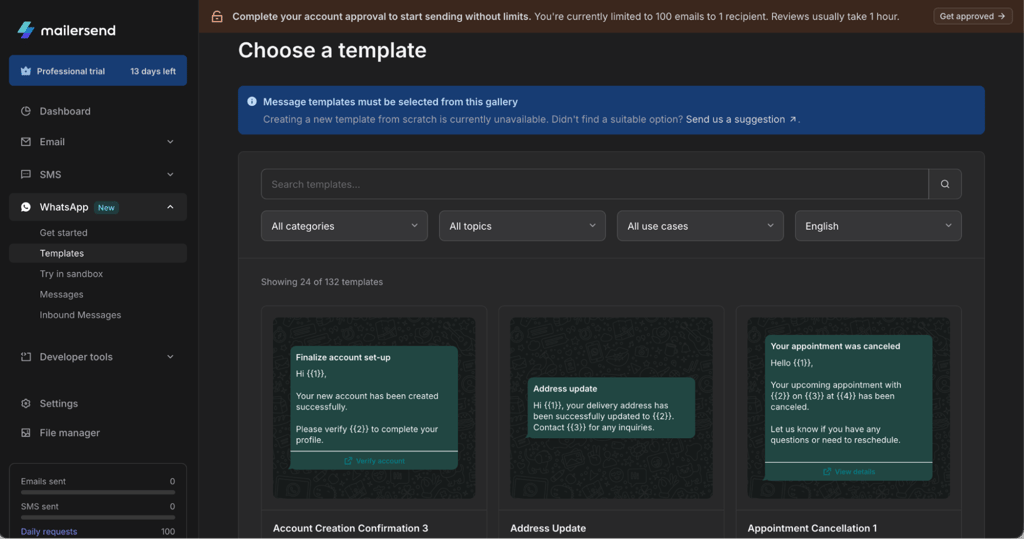Click the Dashboard clock icon

pos(25,111)
